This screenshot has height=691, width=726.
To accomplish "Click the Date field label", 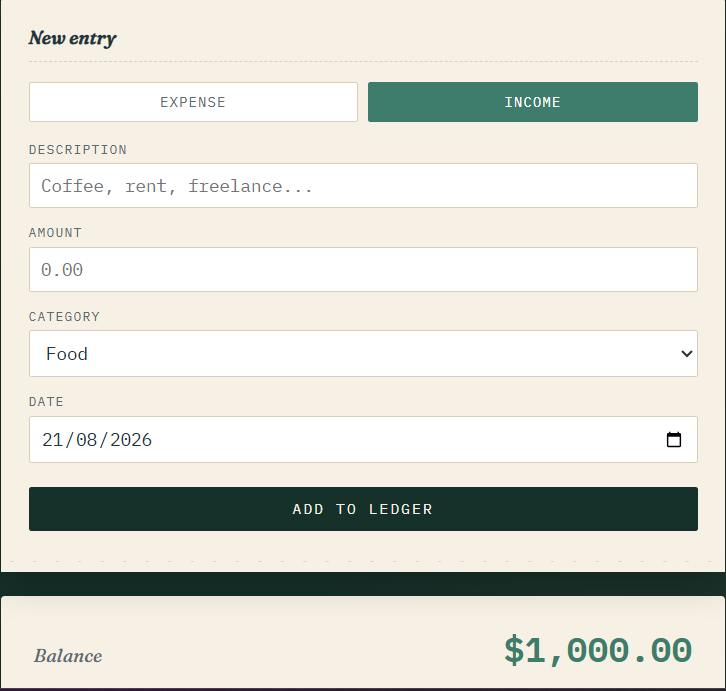I will pos(46,402).
